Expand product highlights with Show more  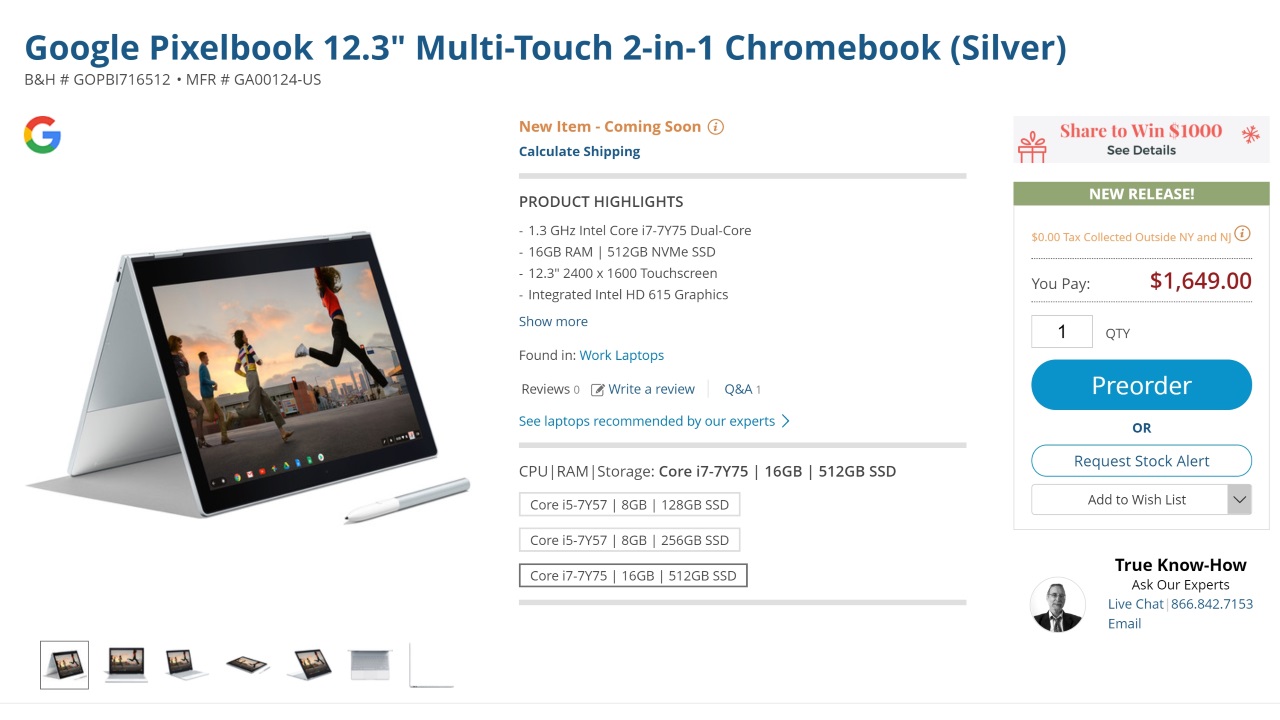point(553,322)
